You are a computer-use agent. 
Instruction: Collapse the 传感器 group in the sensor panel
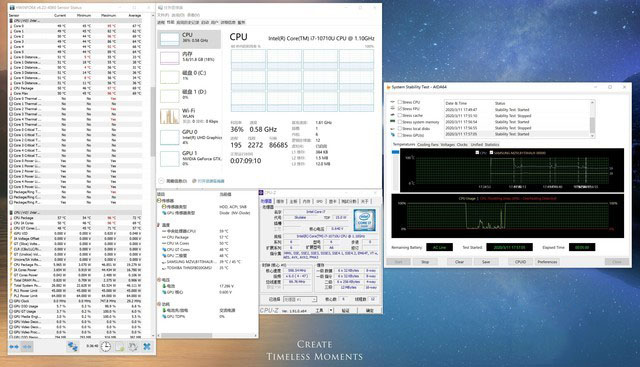(158, 200)
